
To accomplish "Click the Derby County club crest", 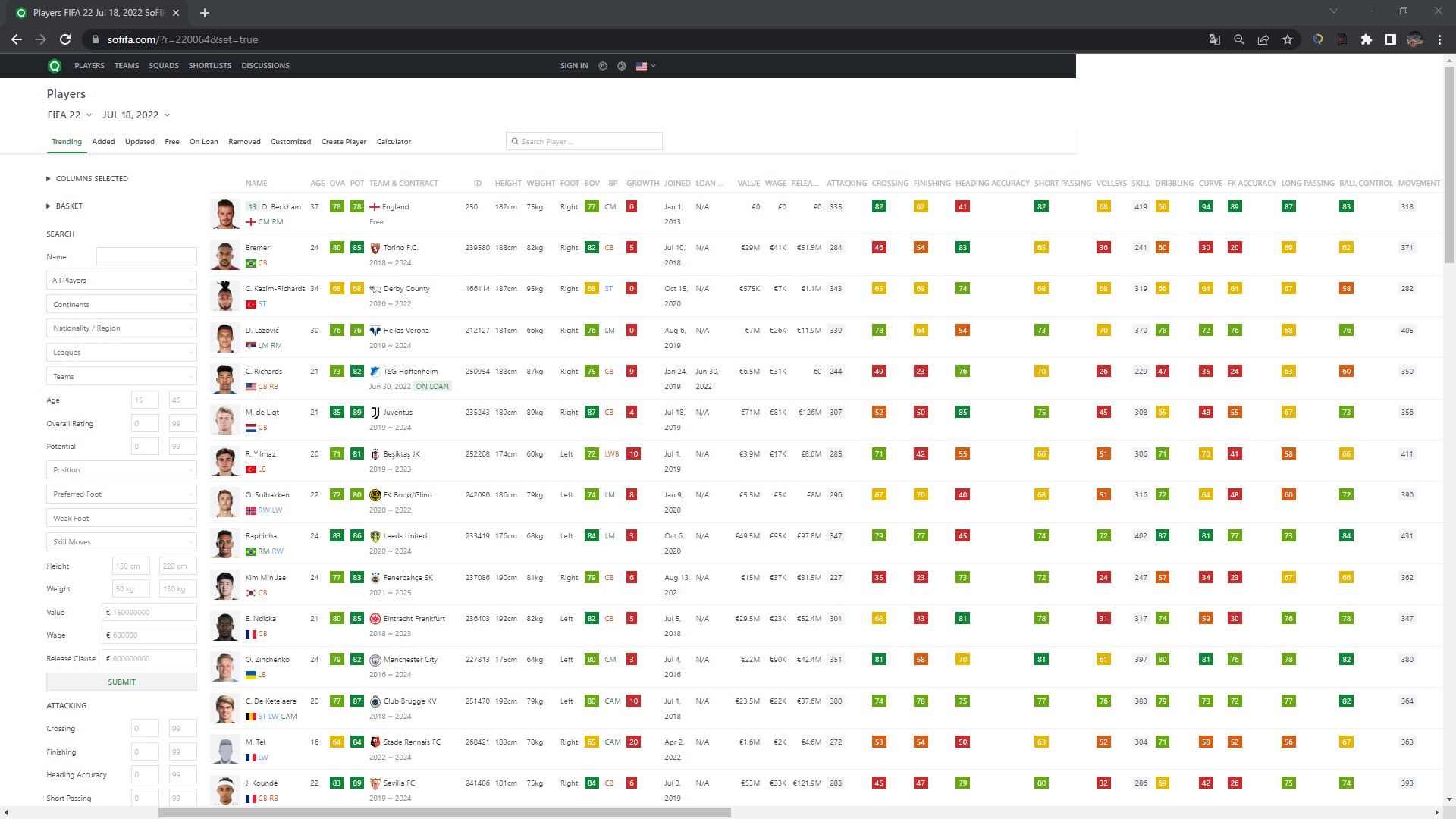I will click(x=375, y=289).
